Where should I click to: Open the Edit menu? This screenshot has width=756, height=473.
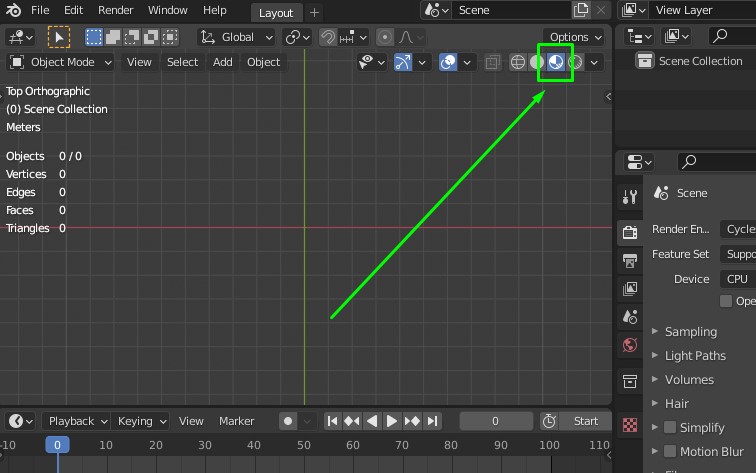(73, 10)
